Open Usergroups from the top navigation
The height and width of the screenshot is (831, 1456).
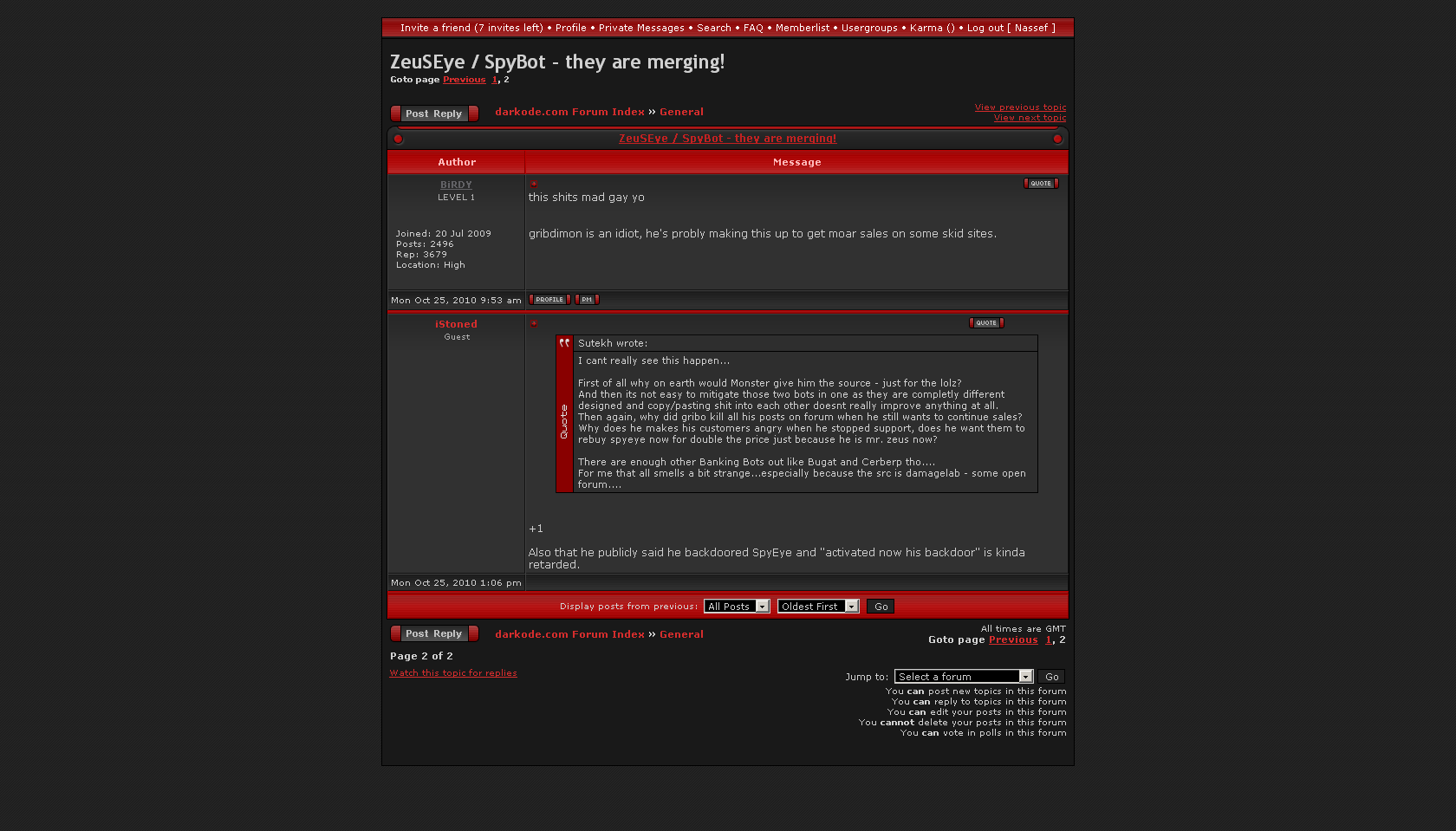click(x=869, y=28)
